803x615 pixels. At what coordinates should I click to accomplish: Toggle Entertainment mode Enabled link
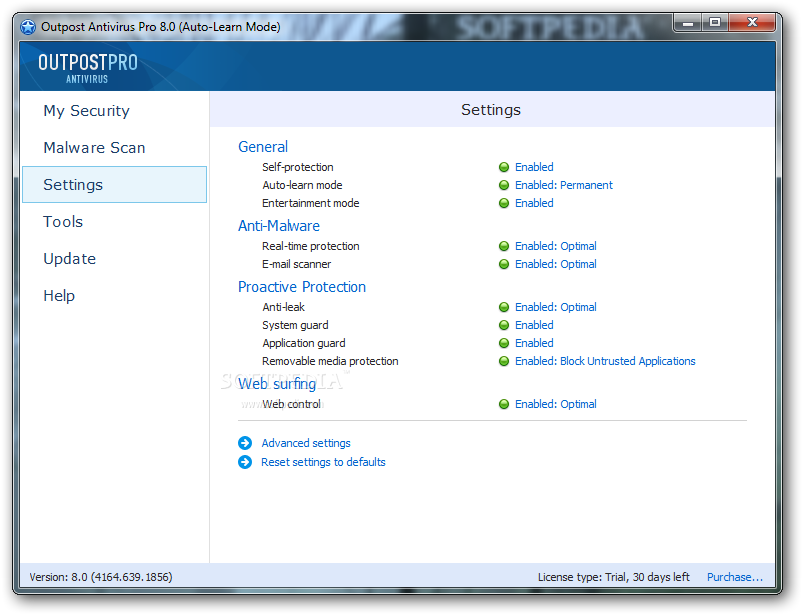pos(534,203)
